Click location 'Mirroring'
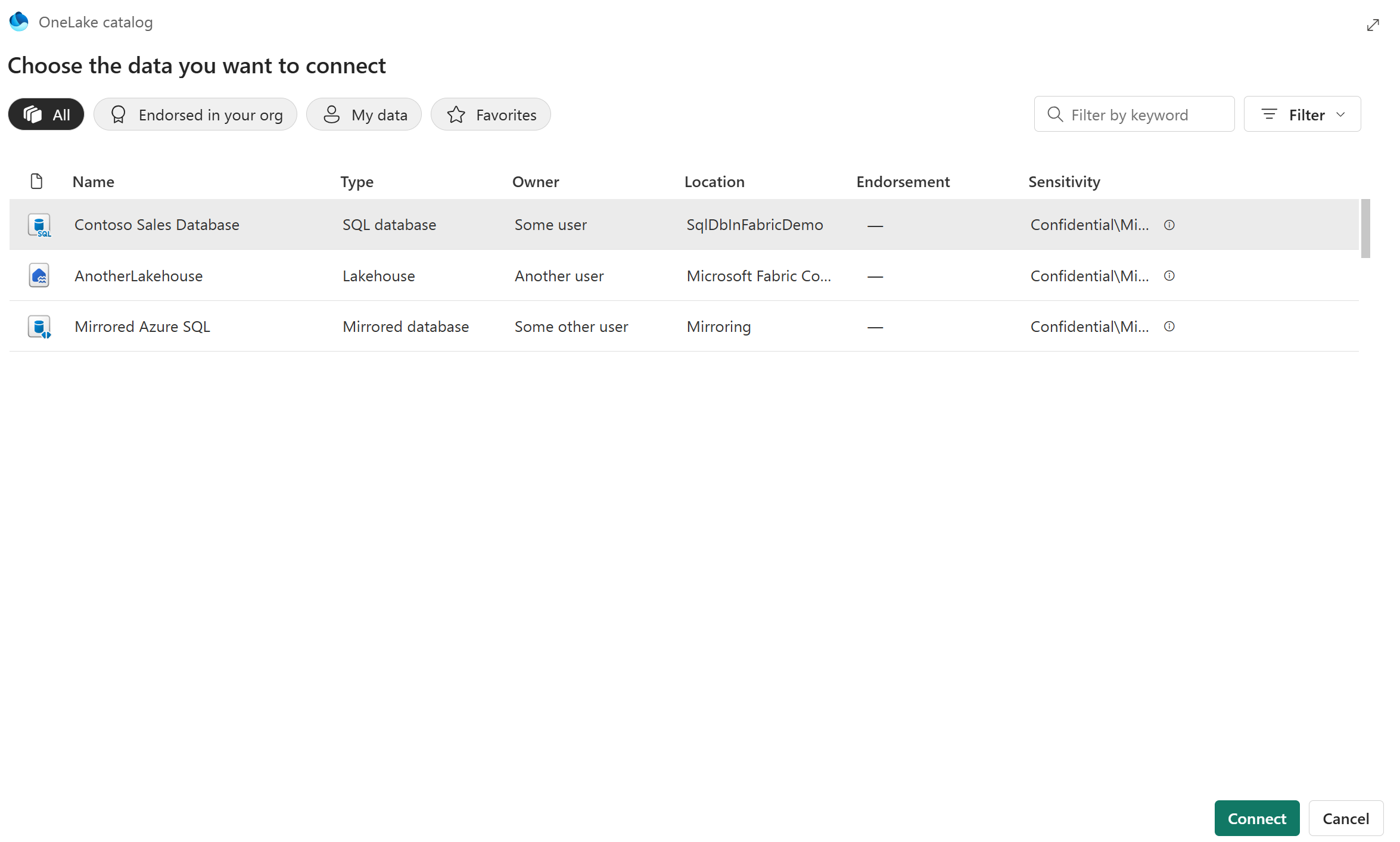Screen dimensions: 1400x842 [x=719, y=327]
